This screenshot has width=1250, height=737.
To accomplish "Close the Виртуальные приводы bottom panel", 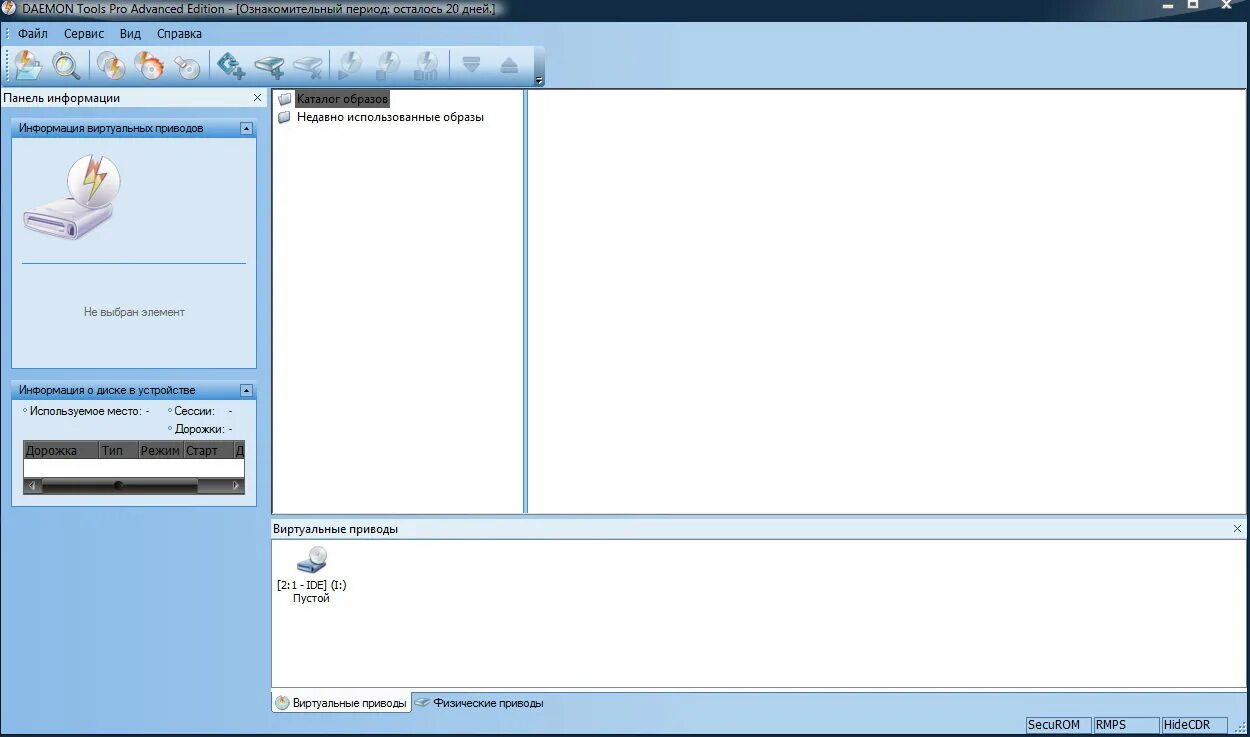I will 1238,529.
